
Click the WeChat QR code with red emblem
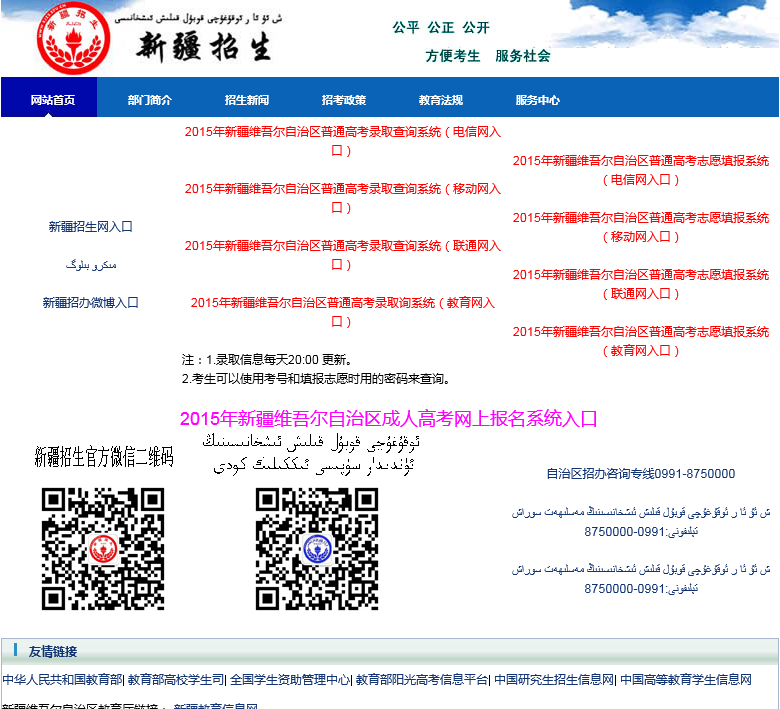[x=103, y=549]
